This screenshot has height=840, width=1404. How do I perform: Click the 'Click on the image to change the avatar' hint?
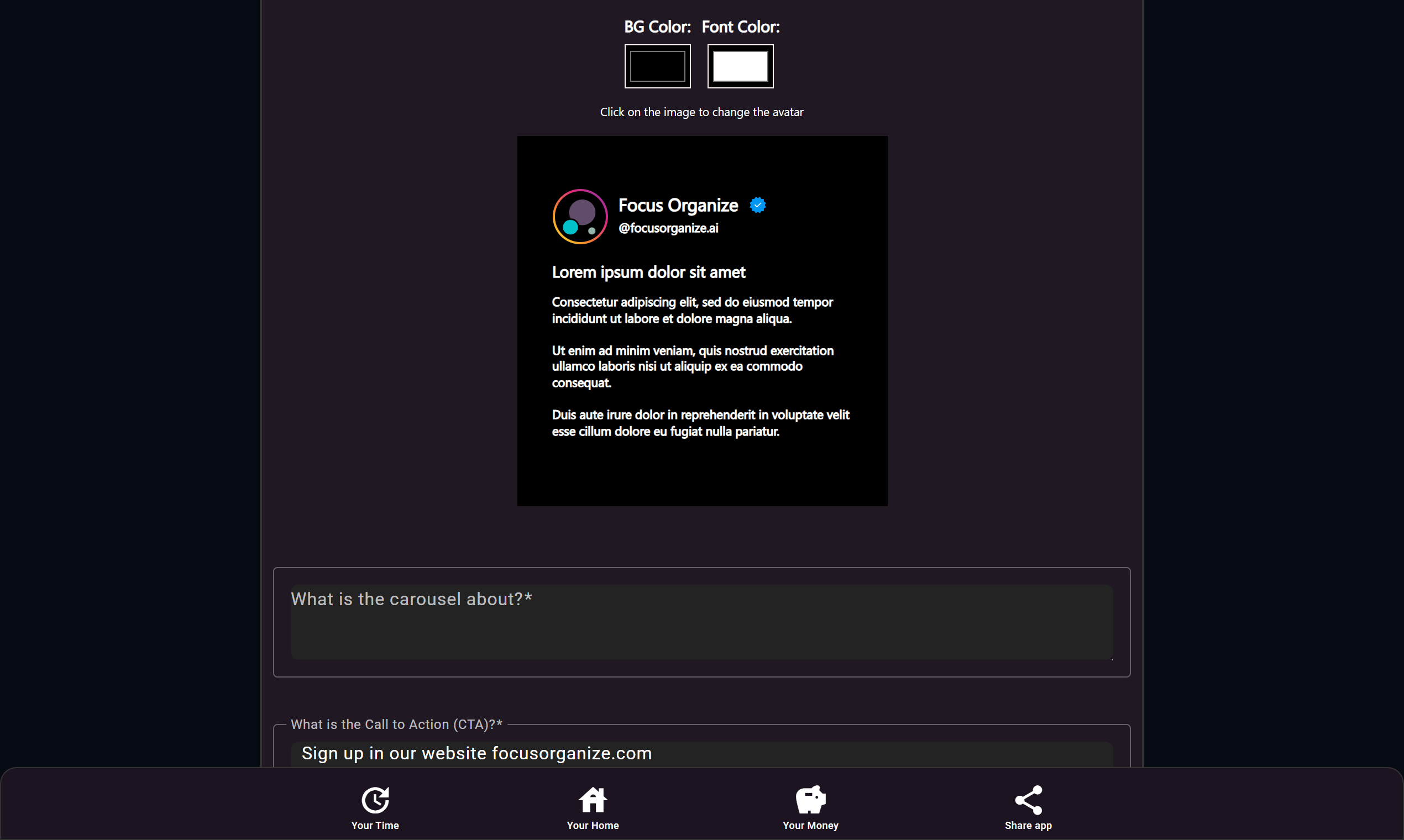[701, 112]
